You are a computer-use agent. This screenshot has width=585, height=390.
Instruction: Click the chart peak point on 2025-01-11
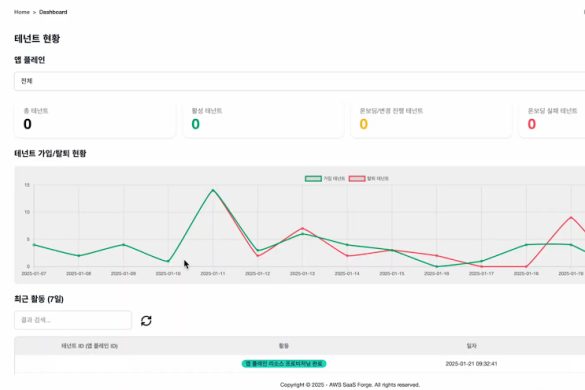(213, 190)
